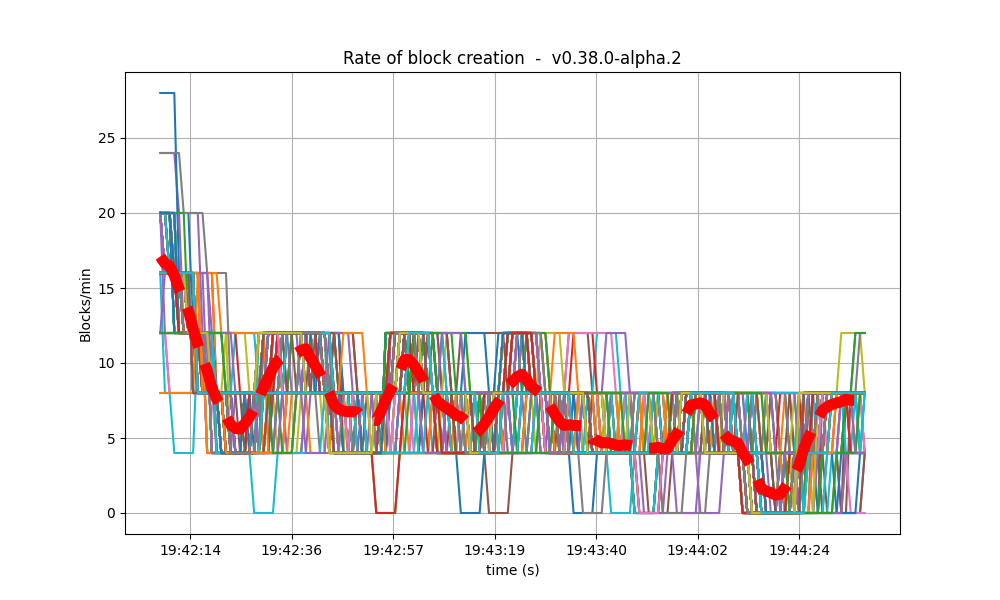Click the y-axis value 15
The height and width of the screenshot is (600, 1000).
(x=108, y=290)
